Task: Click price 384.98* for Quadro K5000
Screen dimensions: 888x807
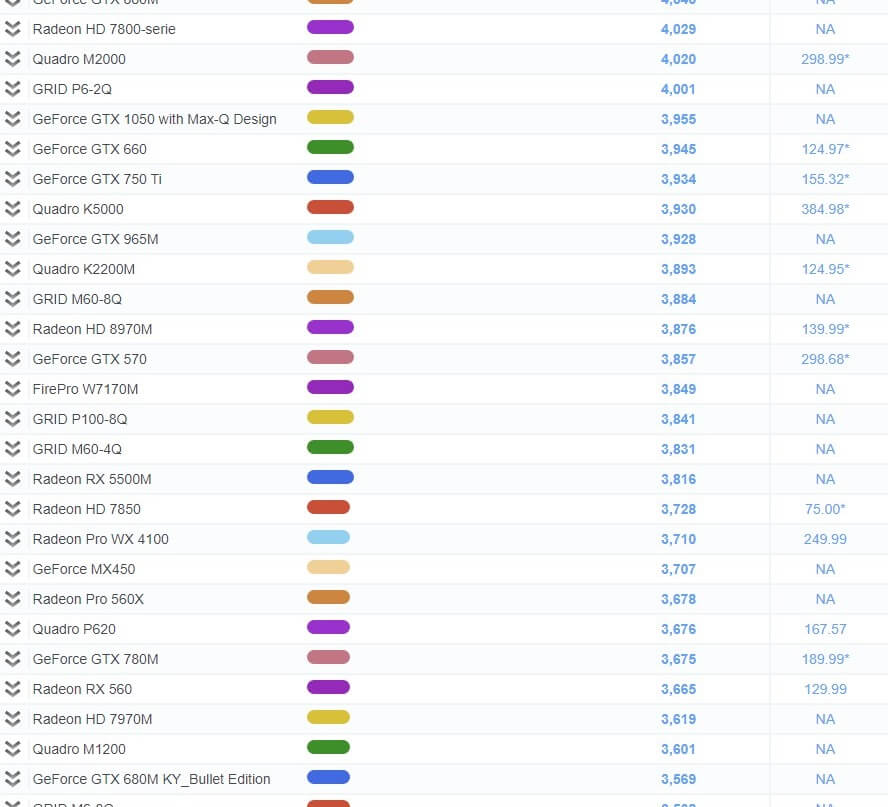Action: point(825,209)
